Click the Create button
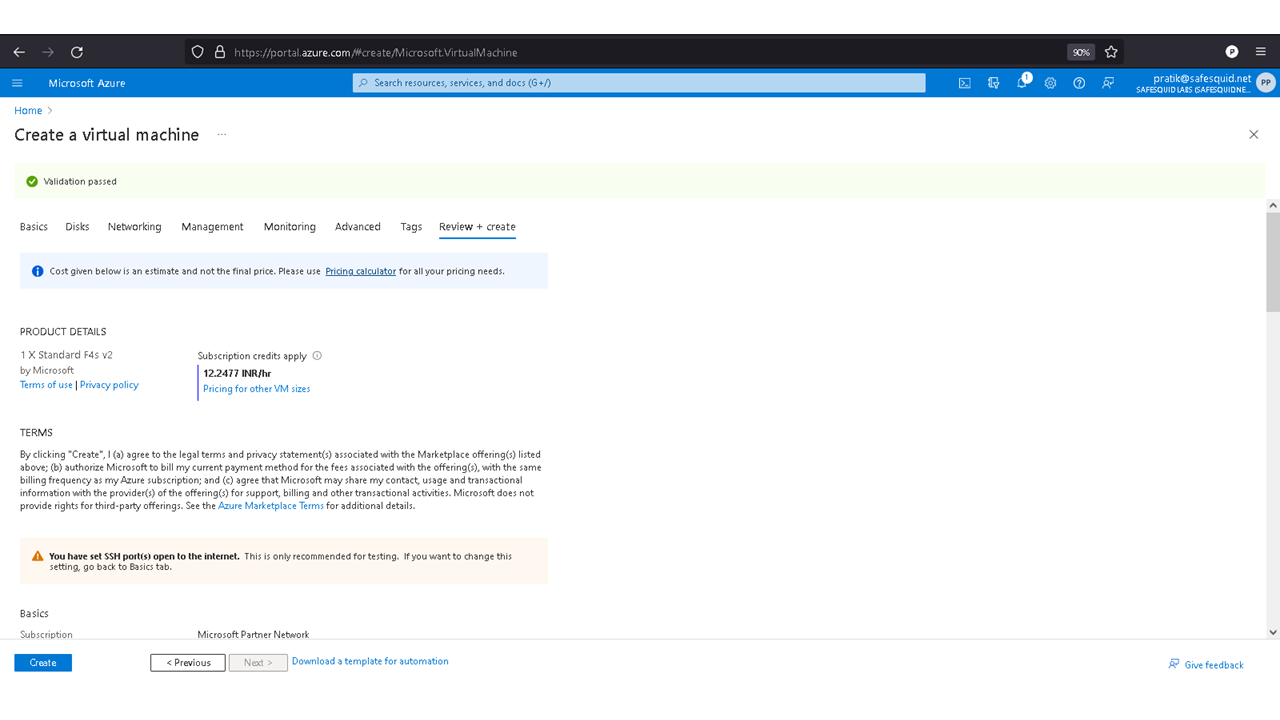Image resolution: width=1280 pixels, height=720 pixels. (x=43, y=663)
